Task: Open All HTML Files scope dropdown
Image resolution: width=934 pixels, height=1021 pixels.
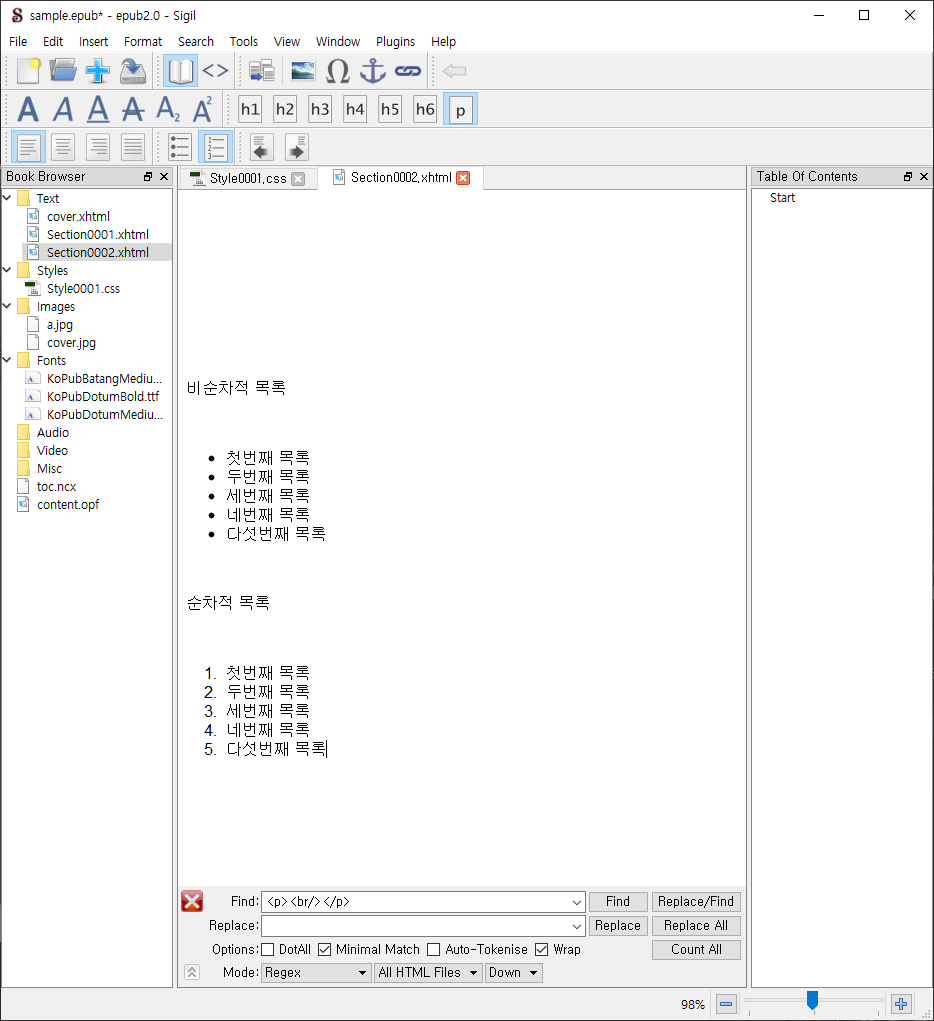Action: (428, 973)
